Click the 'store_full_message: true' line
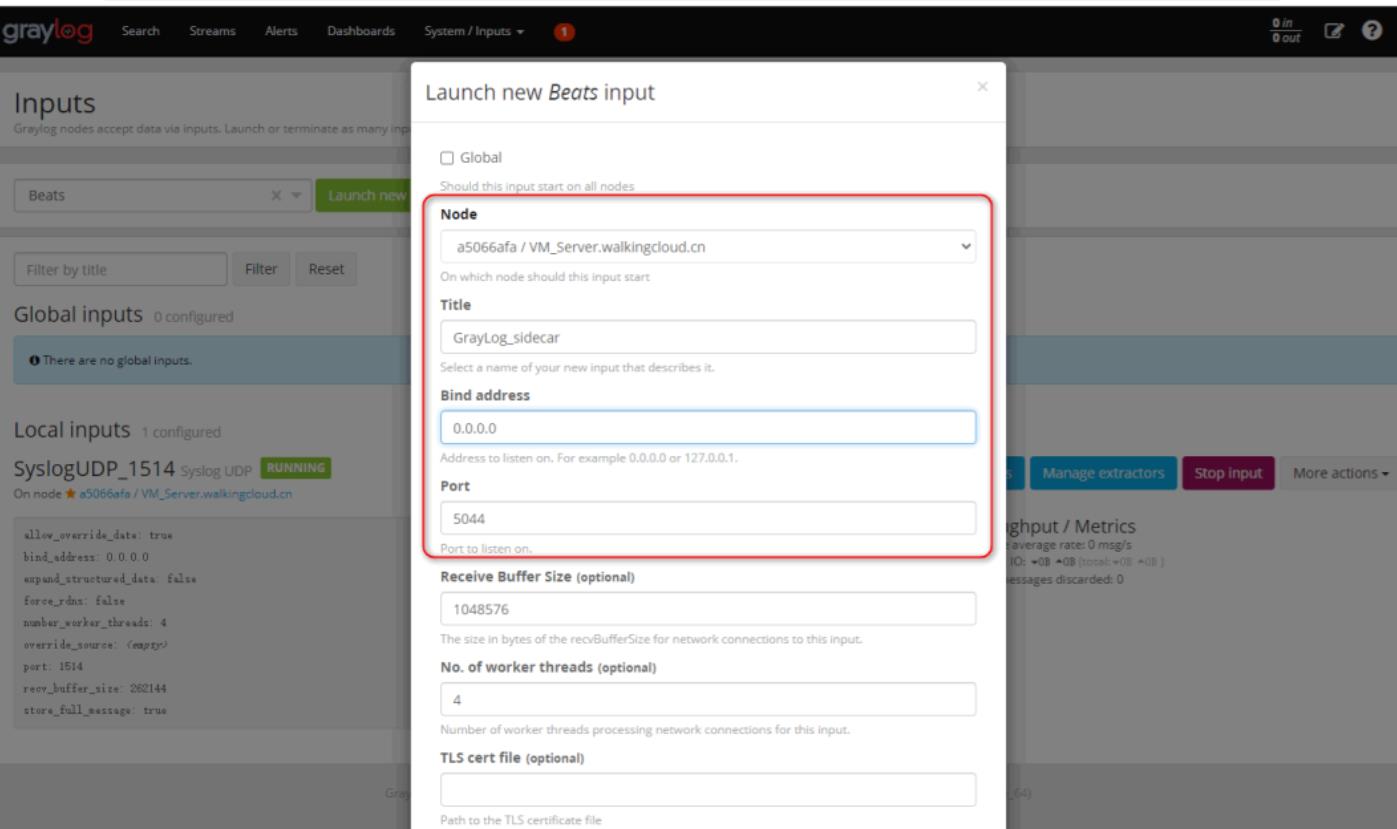The height and width of the screenshot is (829, 1397). click(x=94, y=710)
